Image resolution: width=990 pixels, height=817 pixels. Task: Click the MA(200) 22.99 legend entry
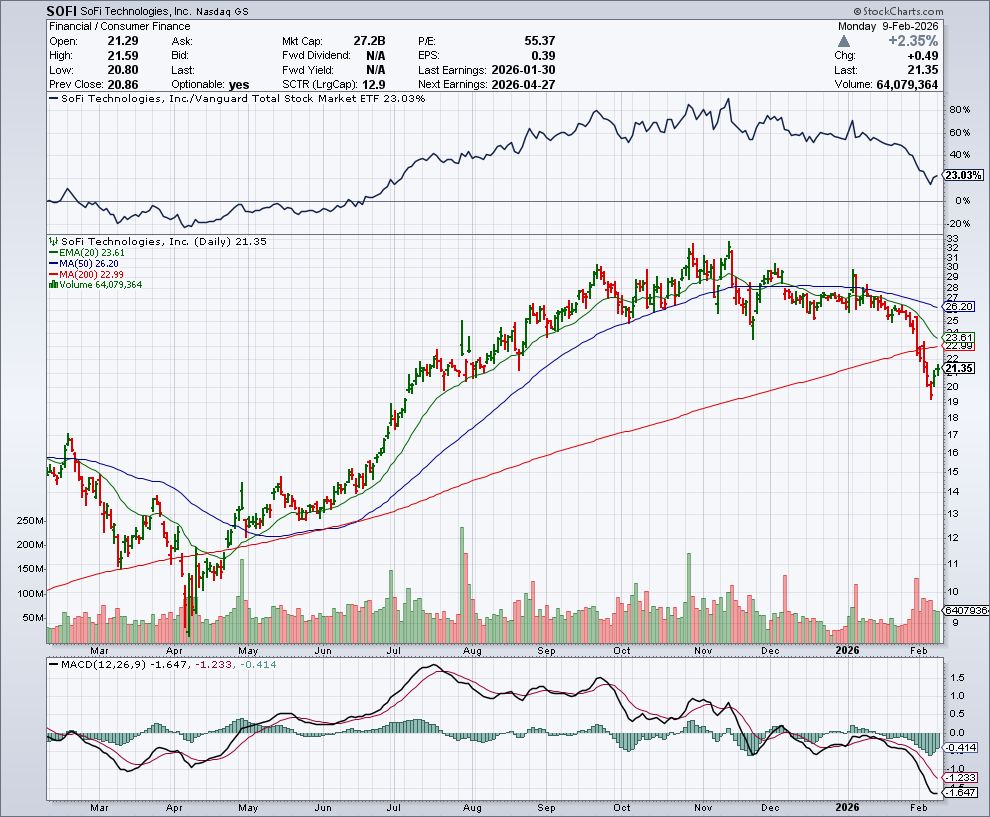coord(86,275)
